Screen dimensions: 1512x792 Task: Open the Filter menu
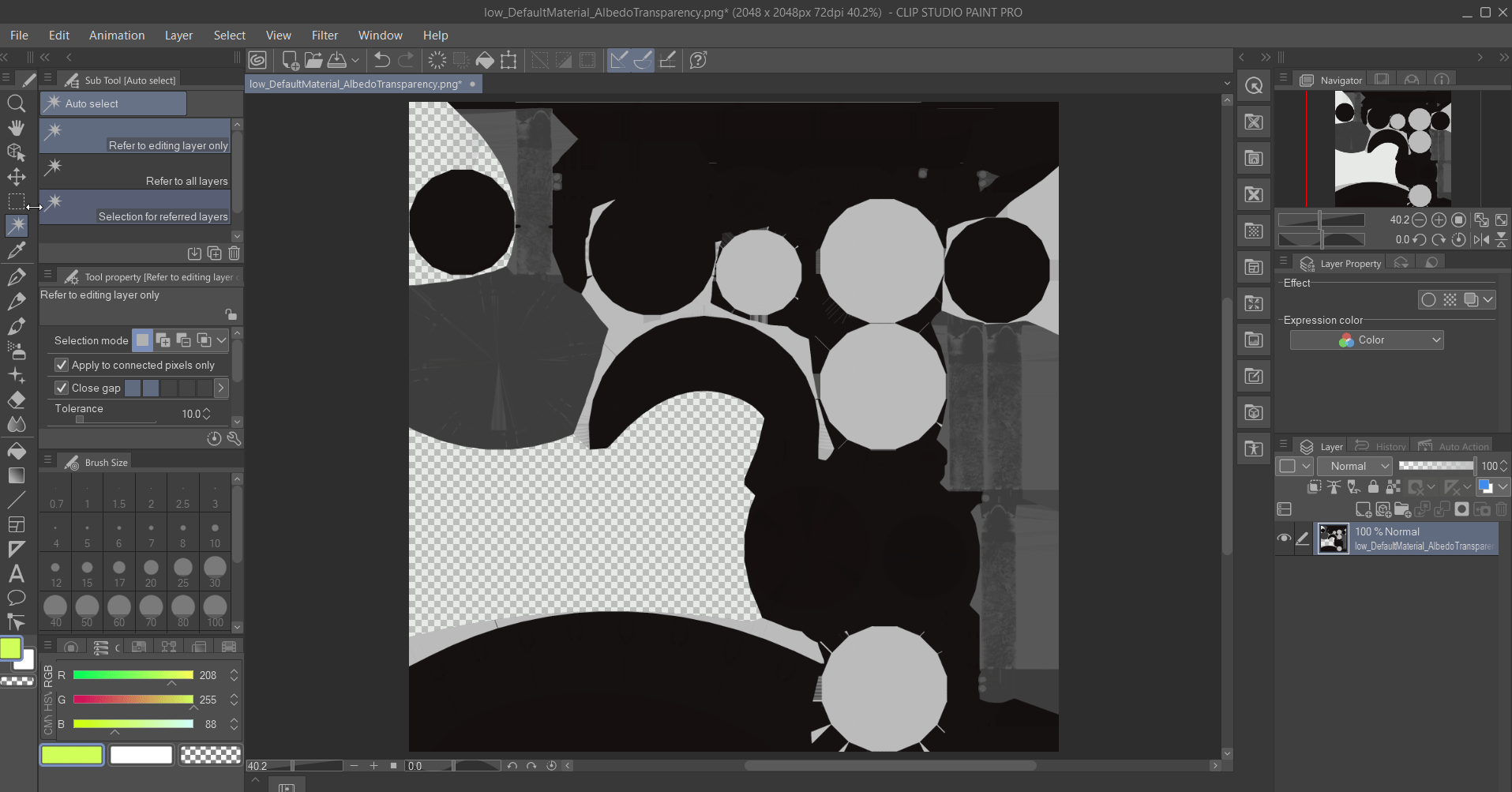coord(325,36)
